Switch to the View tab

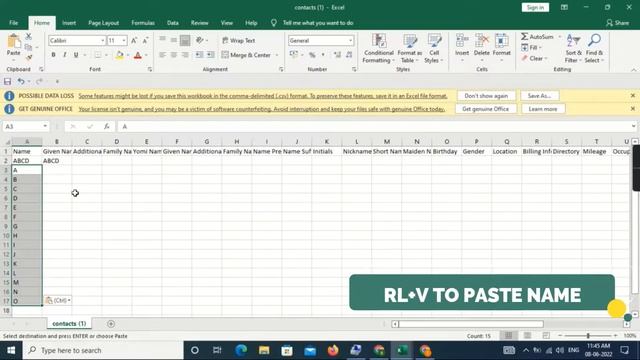[227, 23]
